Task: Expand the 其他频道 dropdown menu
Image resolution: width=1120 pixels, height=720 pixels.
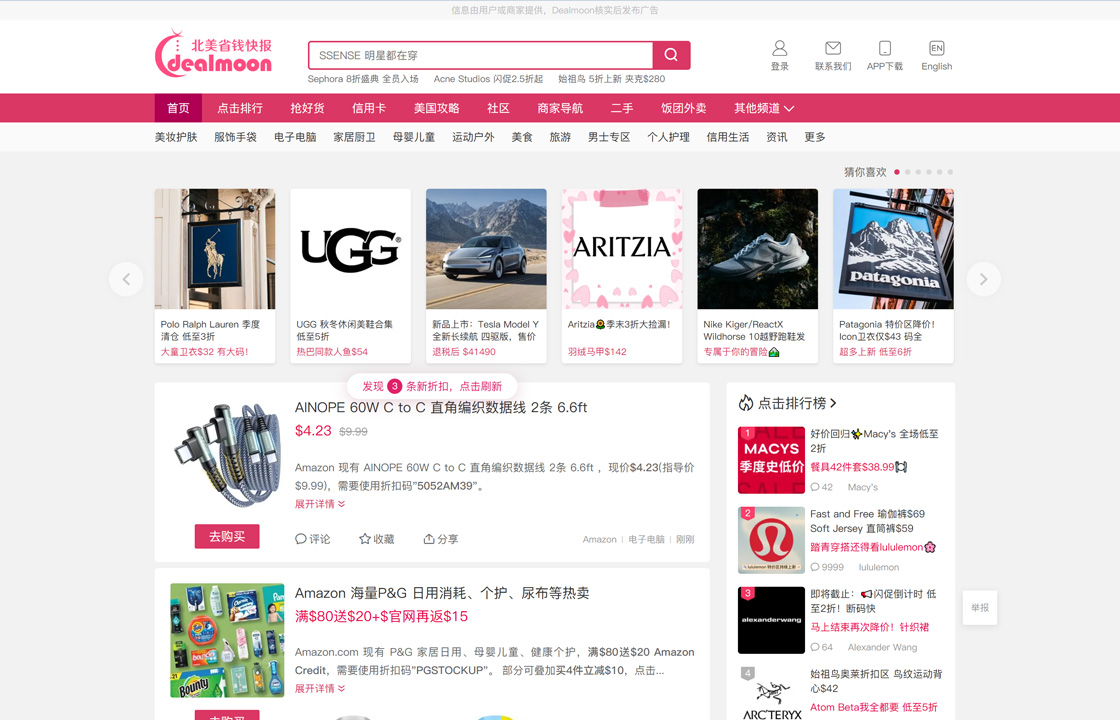Action: click(x=764, y=108)
